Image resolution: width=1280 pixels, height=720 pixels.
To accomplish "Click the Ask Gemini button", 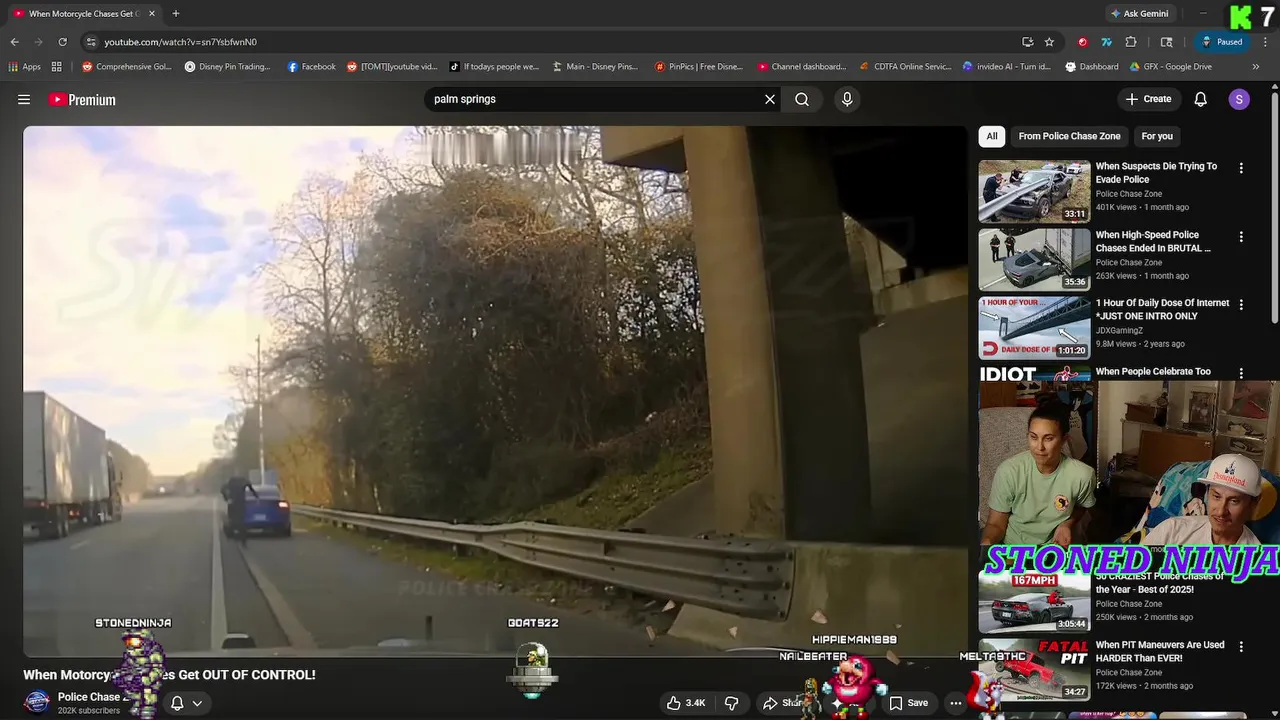I will point(1139,14).
